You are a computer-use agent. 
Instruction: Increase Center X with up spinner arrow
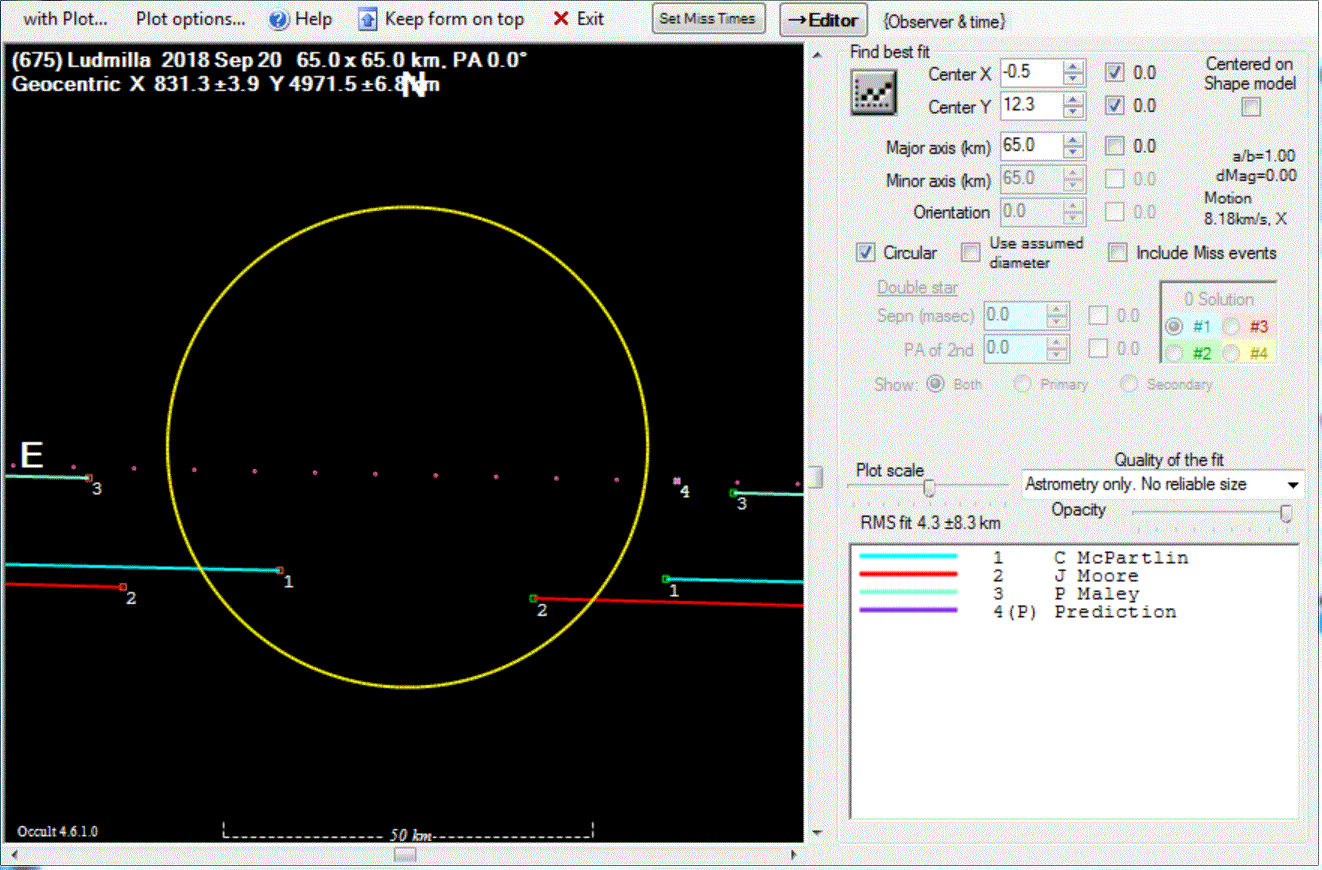(x=1073, y=67)
